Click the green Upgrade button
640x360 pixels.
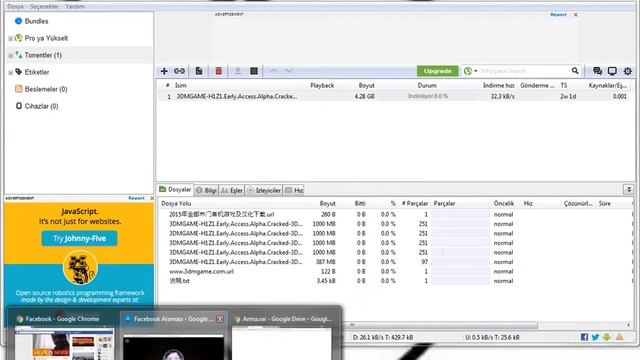point(438,71)
